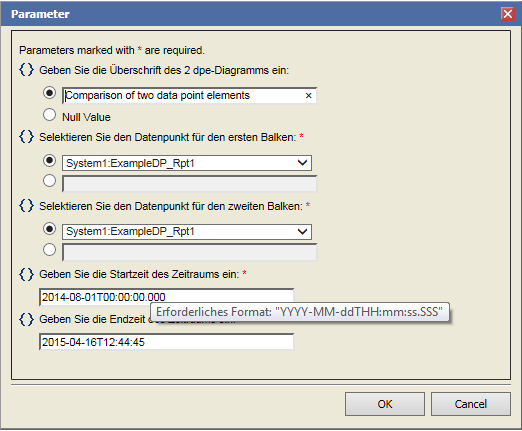Confirm parameters with the OK button
This screenshot has width=522, height=431.
tap(385, 404)
